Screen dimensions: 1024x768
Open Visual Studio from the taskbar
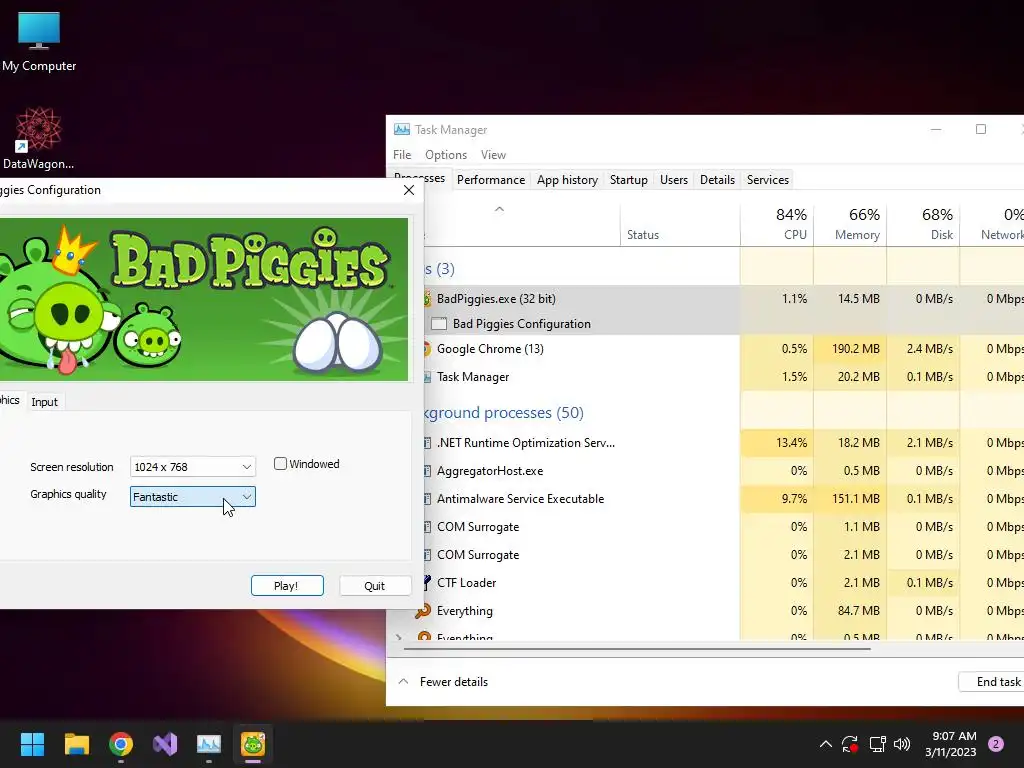(x=165, y=744)
